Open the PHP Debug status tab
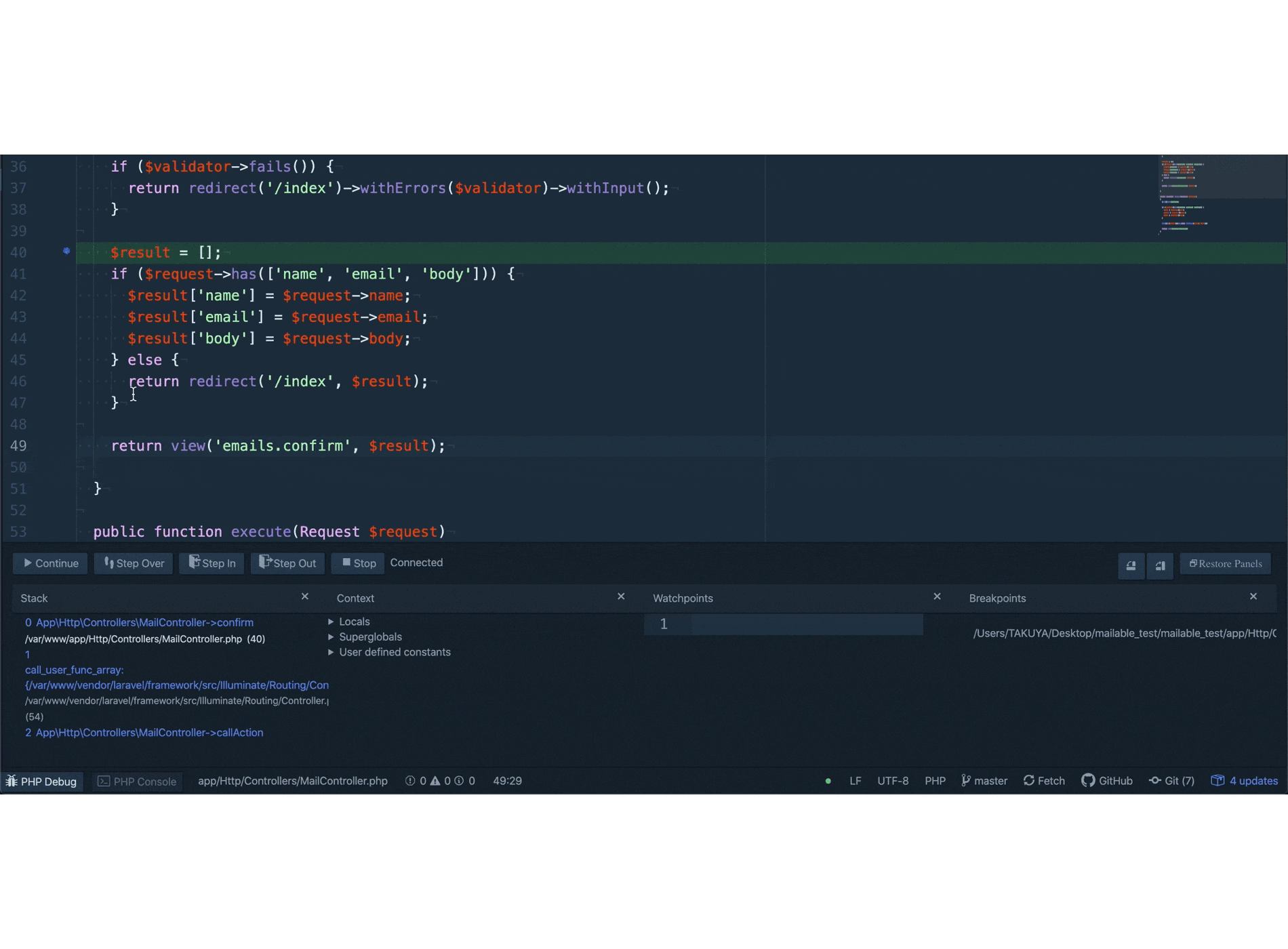Viewport: 1288px width, 949px height. point(42,782)
